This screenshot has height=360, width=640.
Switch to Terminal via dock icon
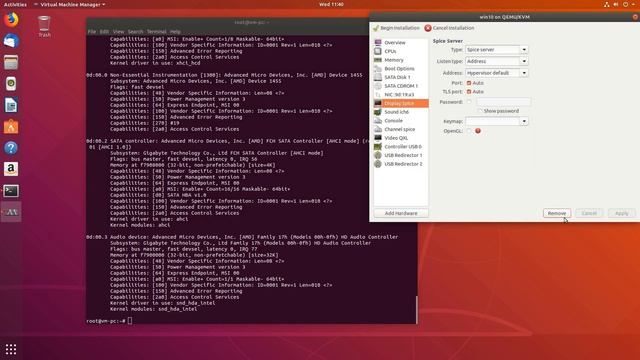(x=11, y=191)
